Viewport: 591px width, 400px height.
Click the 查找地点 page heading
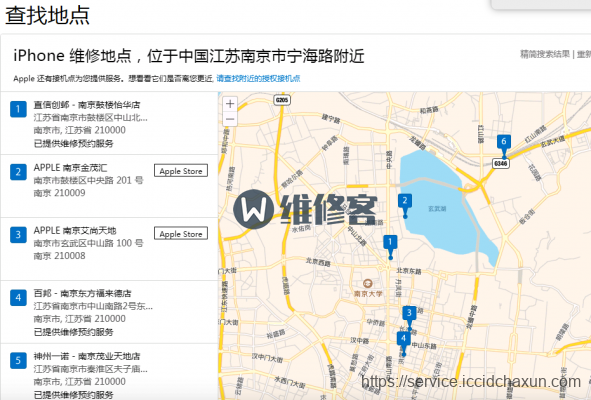(x=47, y=15)
